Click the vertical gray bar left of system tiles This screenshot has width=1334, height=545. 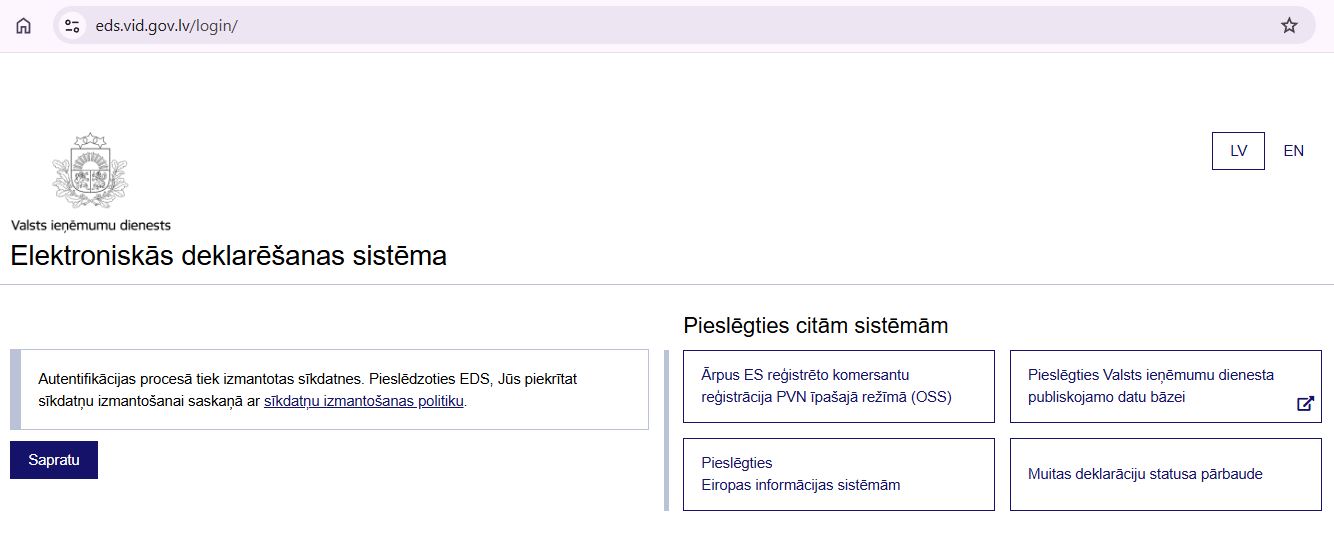pos(666,430)
